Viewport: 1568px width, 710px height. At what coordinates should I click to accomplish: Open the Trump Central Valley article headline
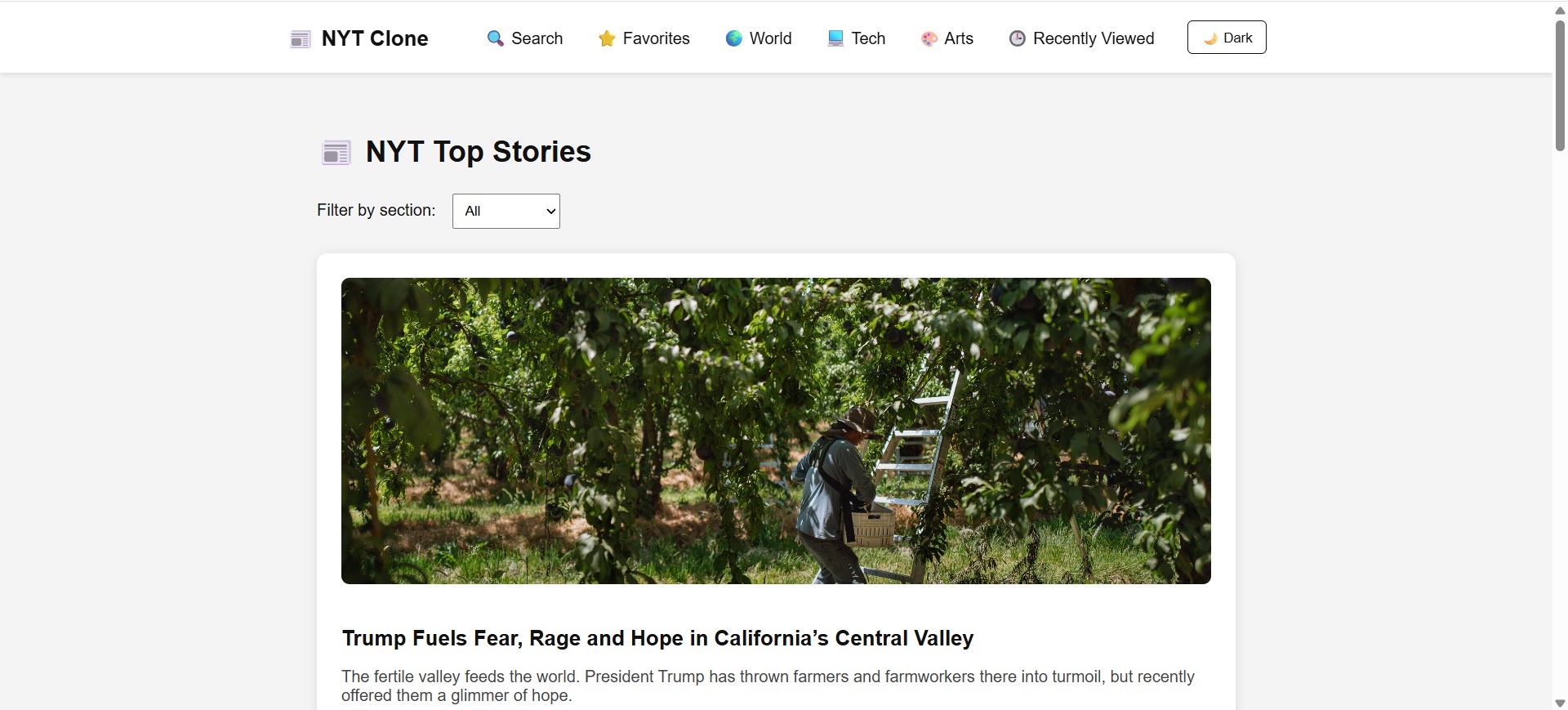point(657,638)
